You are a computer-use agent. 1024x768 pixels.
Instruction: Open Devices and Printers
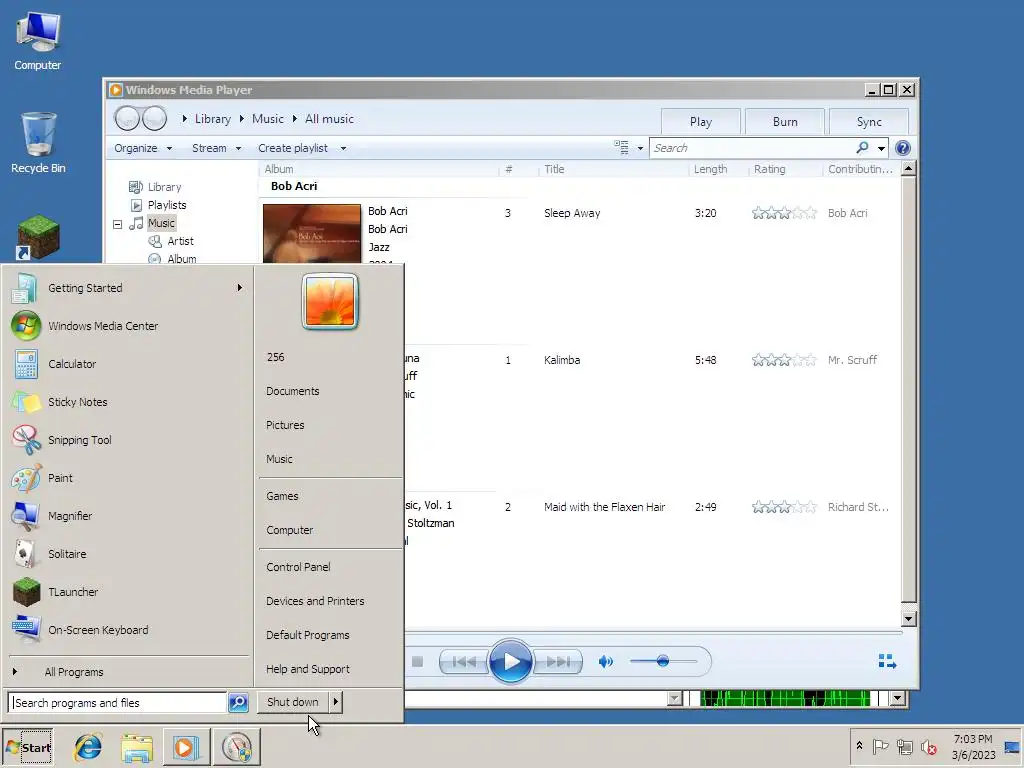click(x=315, y=601)
